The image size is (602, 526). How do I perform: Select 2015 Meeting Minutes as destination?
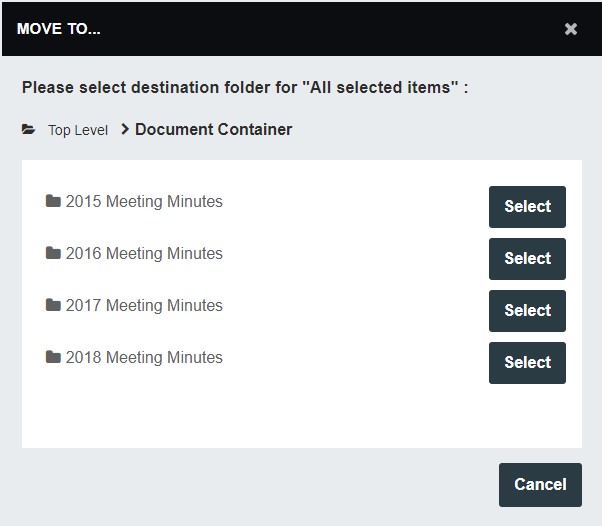click(x=527, y=207)
